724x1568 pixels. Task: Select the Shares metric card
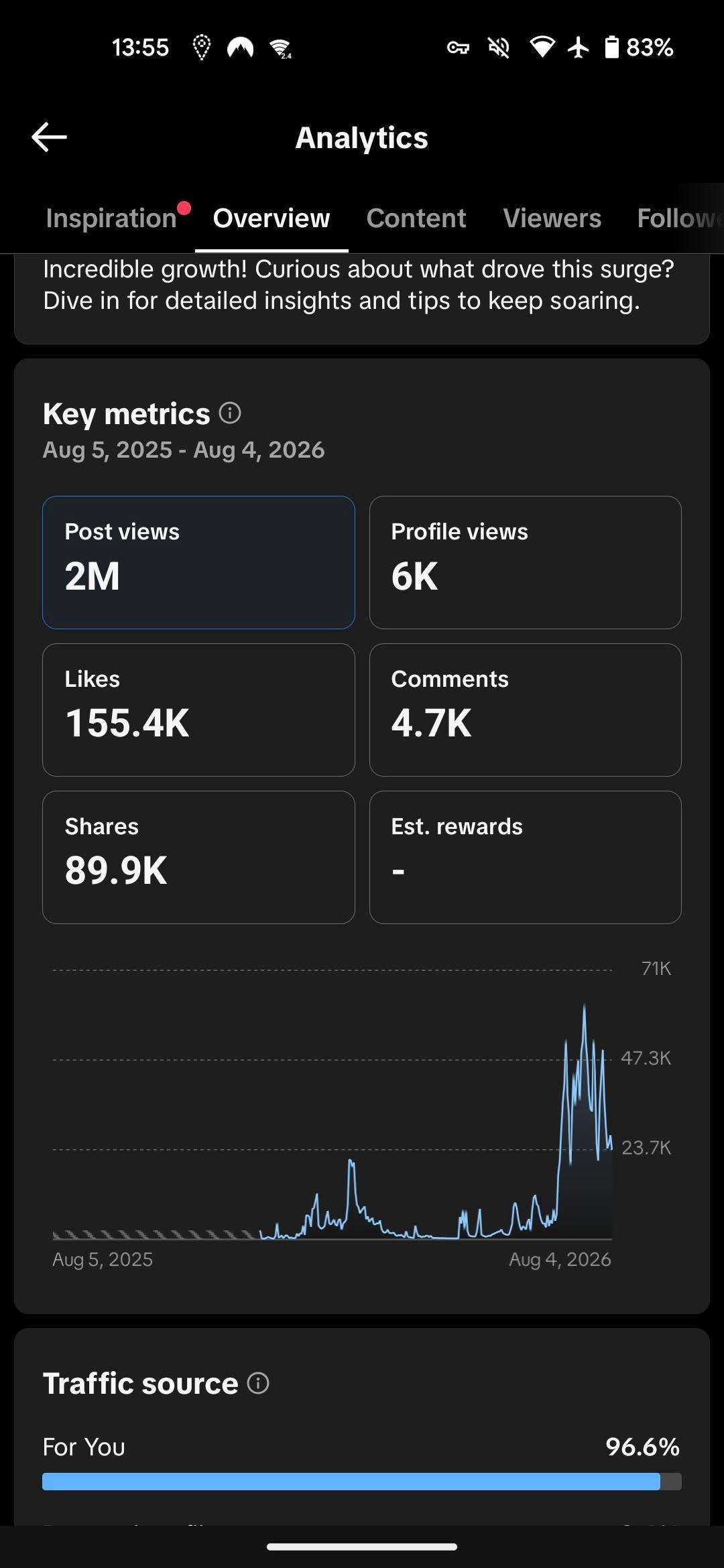click(x=198, y=857)
